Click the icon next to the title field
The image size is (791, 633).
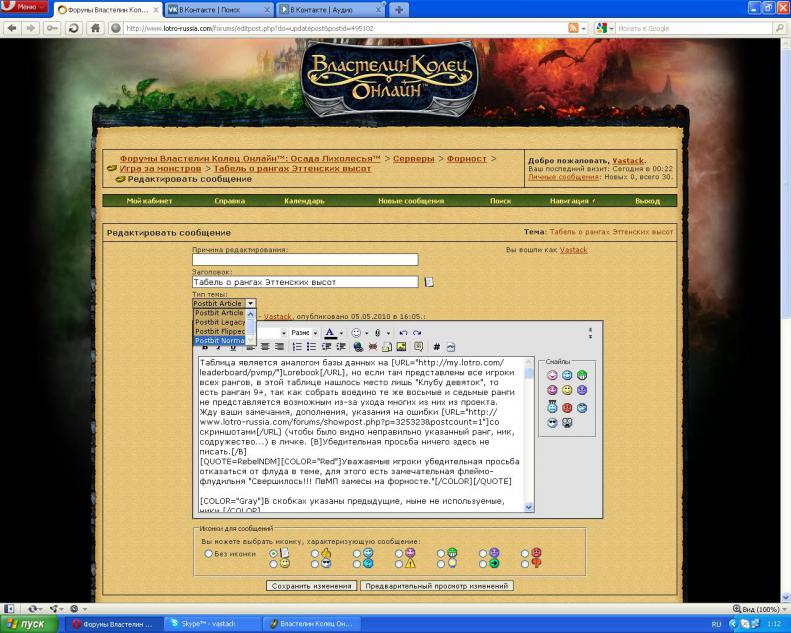point(429,281)
